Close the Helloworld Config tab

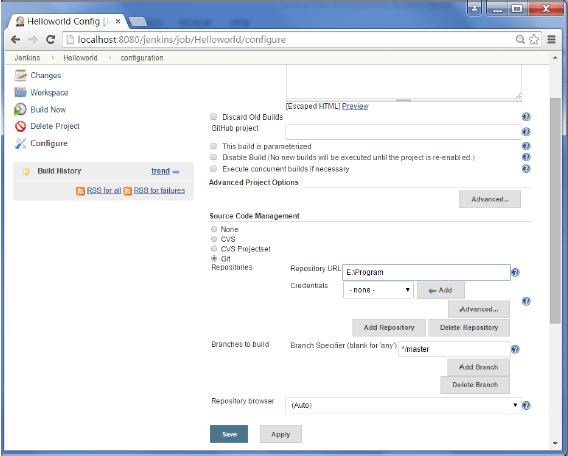tap(118, 21)
